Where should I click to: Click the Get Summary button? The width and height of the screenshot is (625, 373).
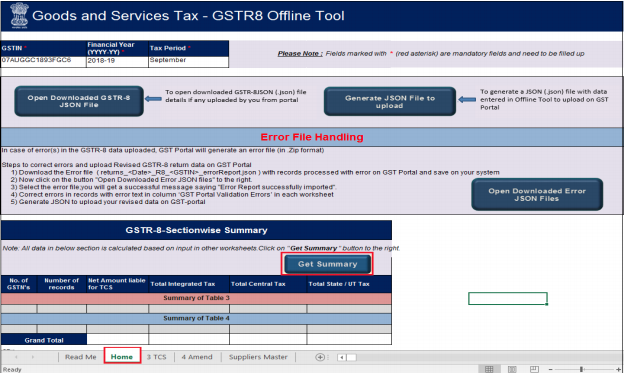pos(328,264)
